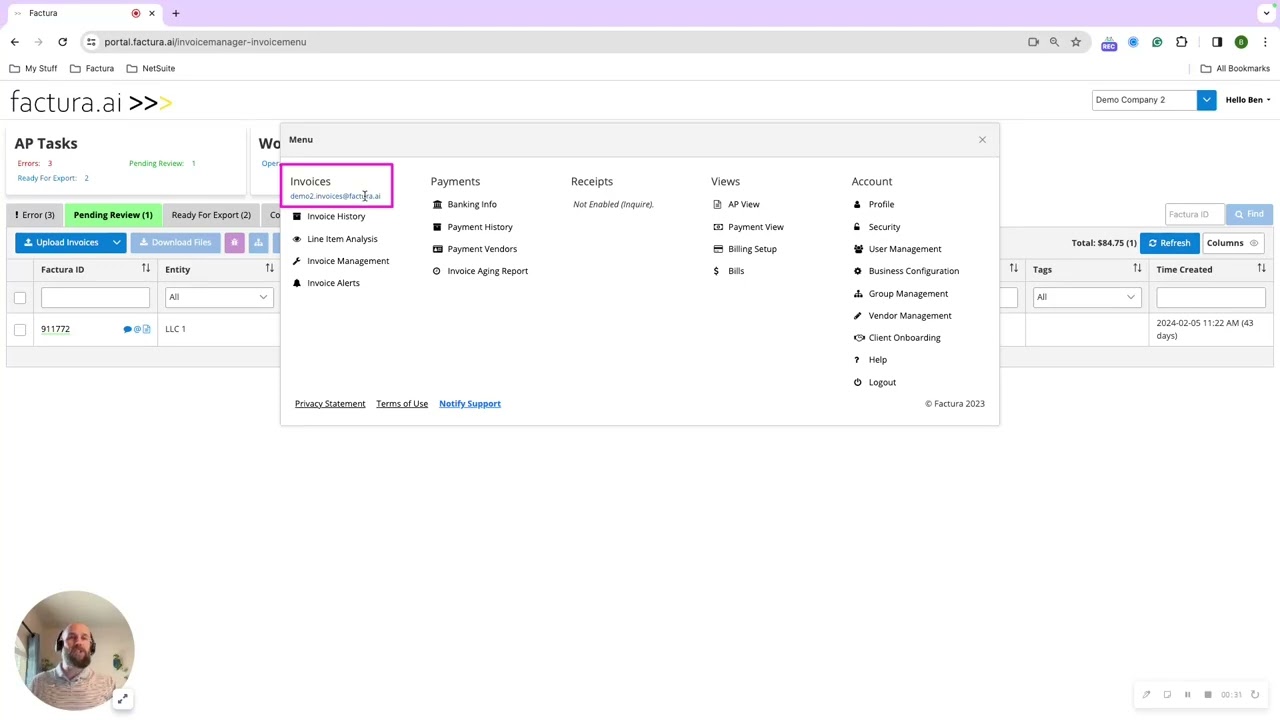1280x720 pixels.
Task: Click the Payment View icon
Action: 717,227
